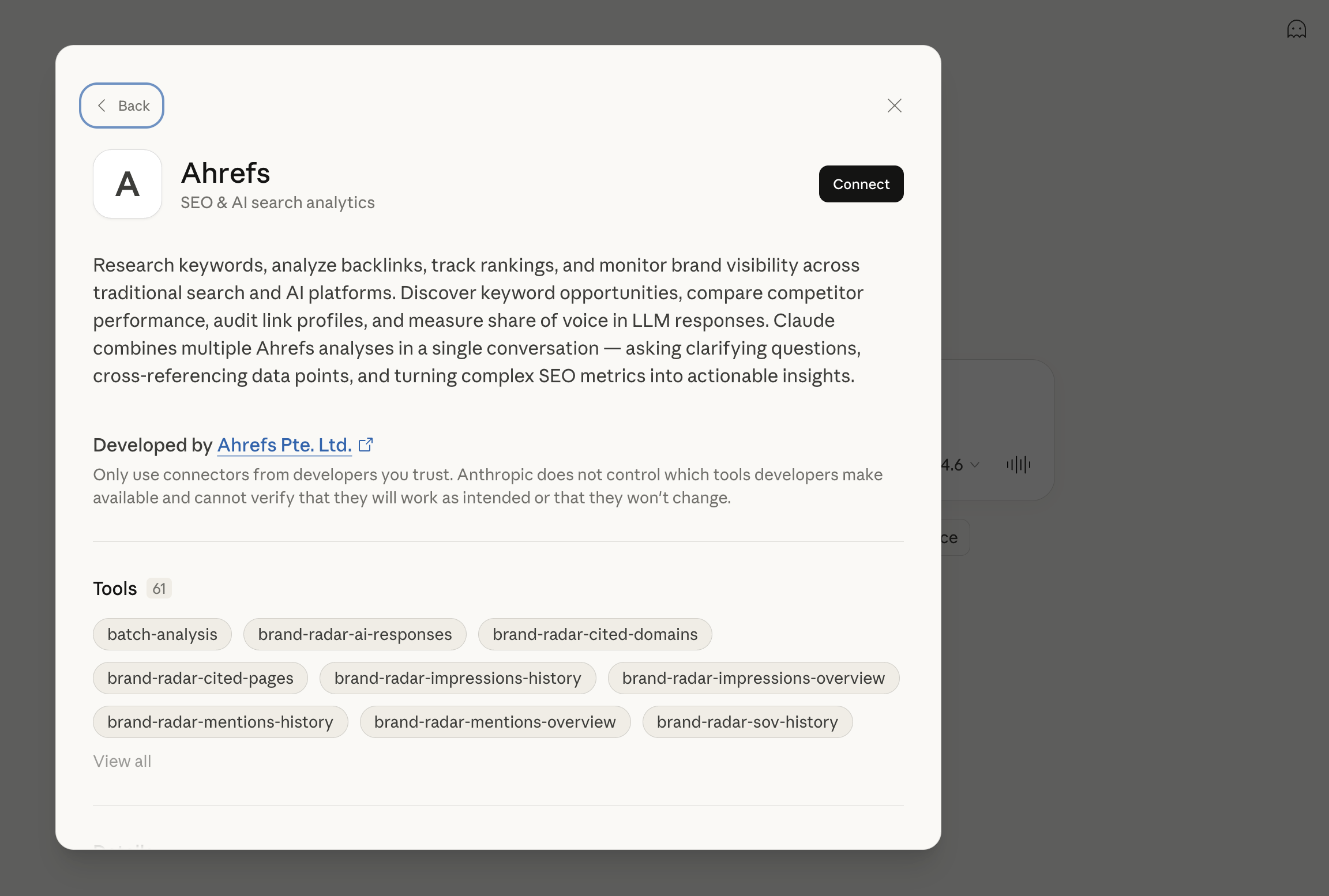Click View all tools
This screenshot has height=896, width=1329.
122,761
